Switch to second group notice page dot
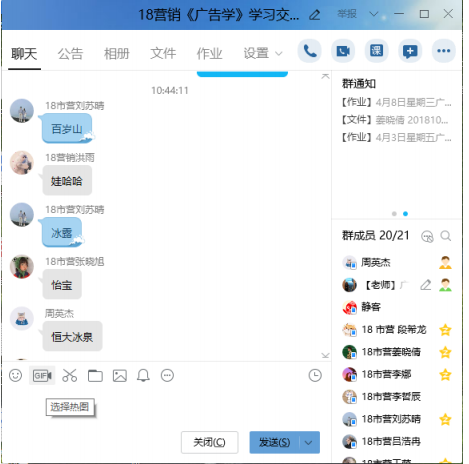The width and height of the screenshot is (469, 464). pos(405,214)
